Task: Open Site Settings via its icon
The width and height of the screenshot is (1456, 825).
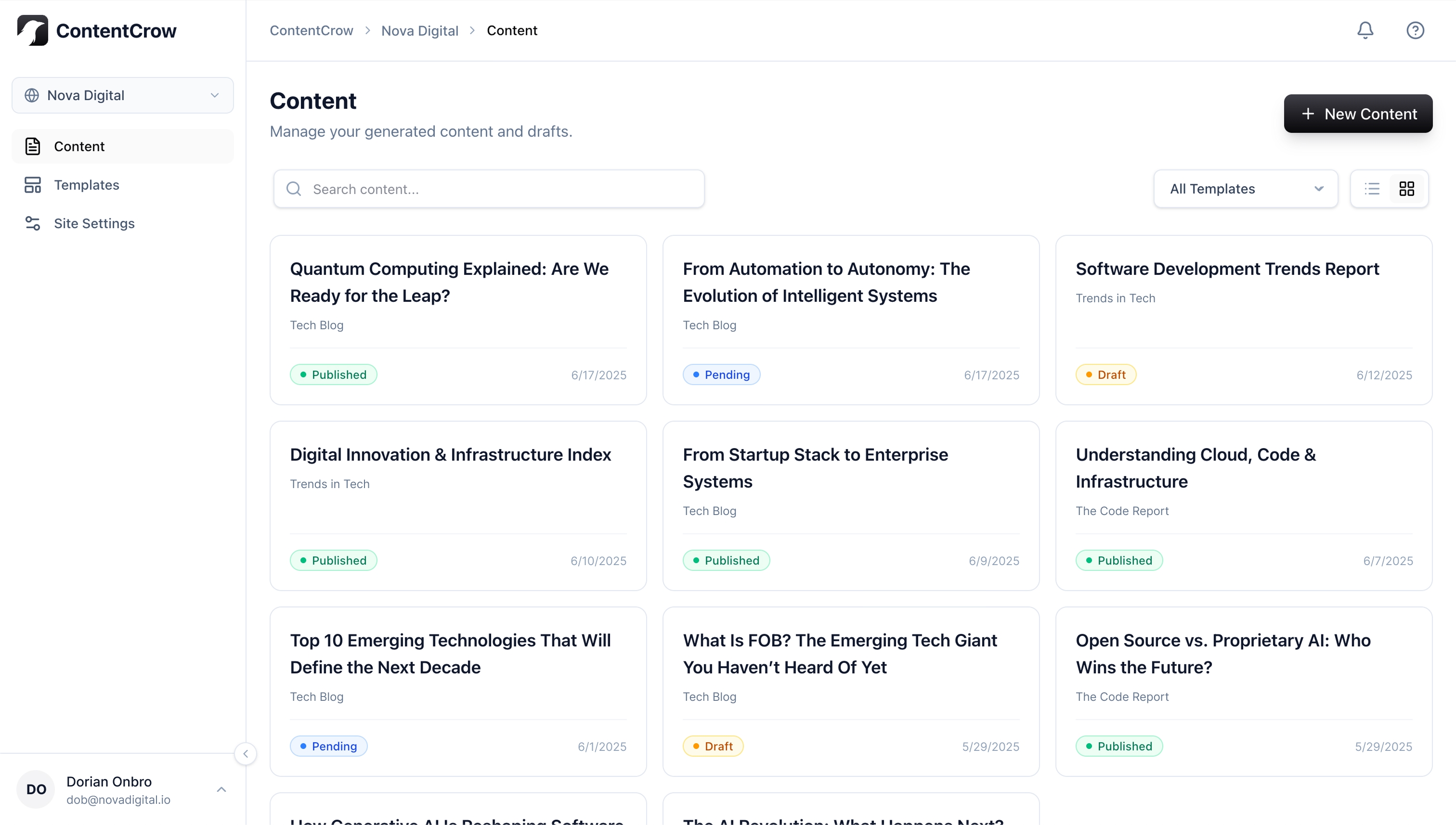Action: [x=32, y=223]
